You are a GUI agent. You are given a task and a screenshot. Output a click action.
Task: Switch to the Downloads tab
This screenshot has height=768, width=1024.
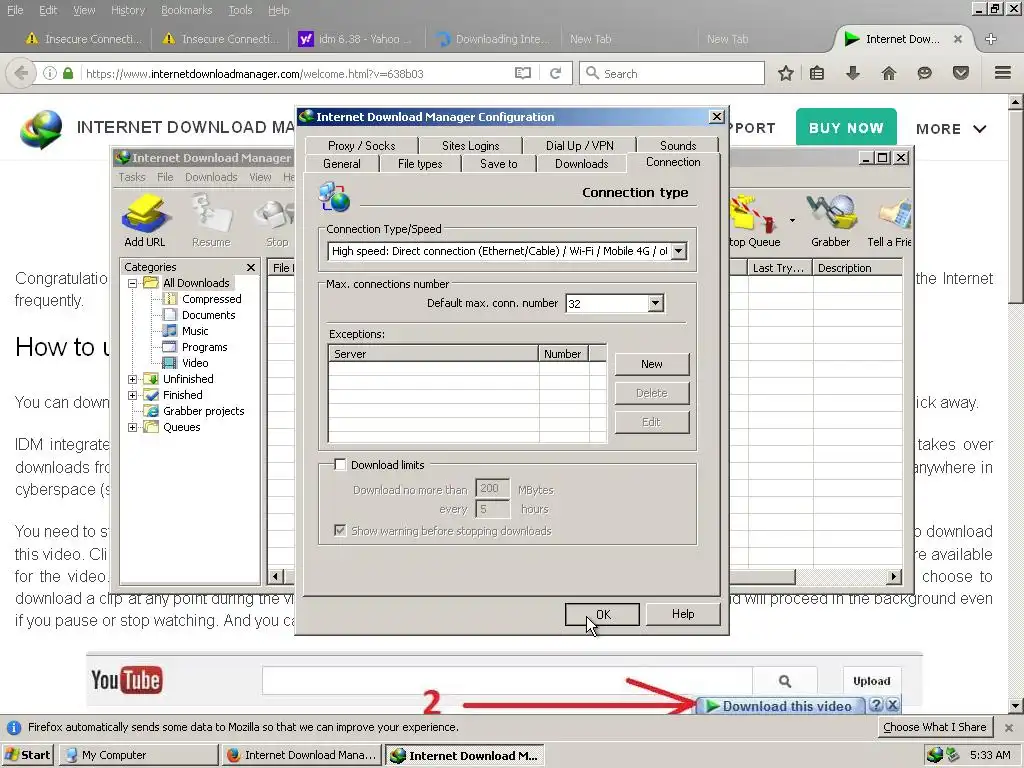(581, 164)
